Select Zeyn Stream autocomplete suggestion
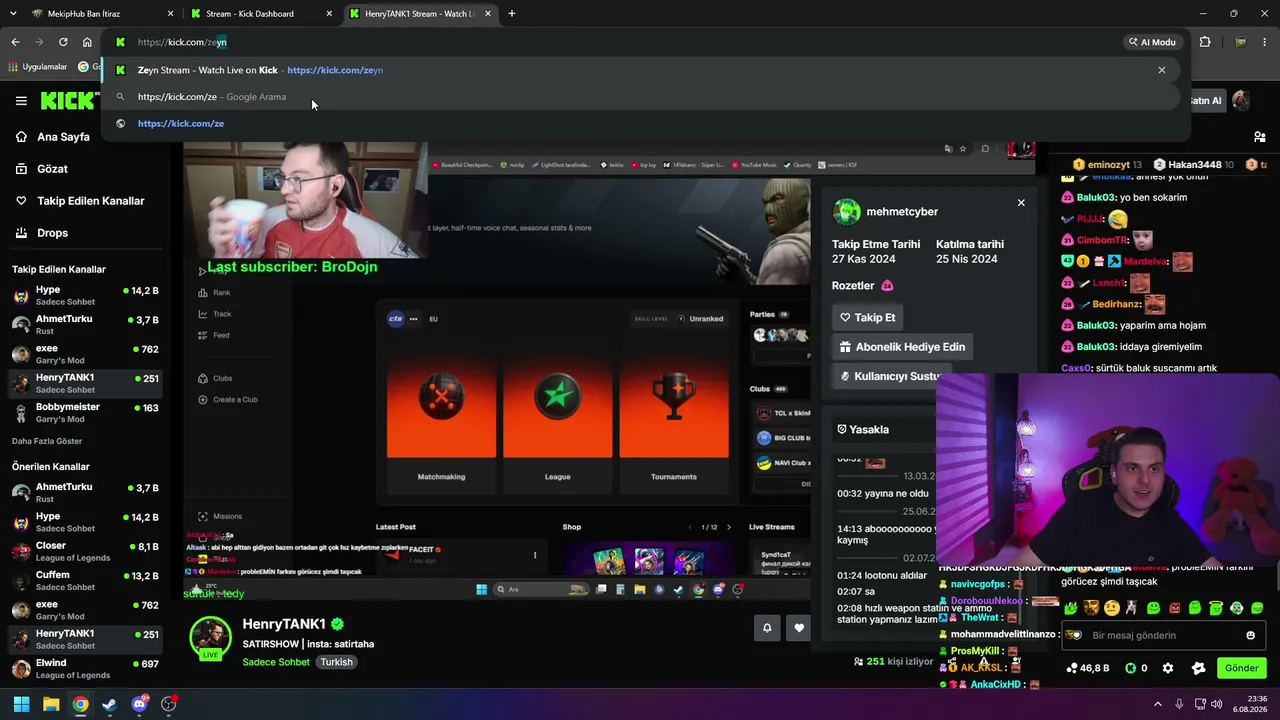 (640, 70)
